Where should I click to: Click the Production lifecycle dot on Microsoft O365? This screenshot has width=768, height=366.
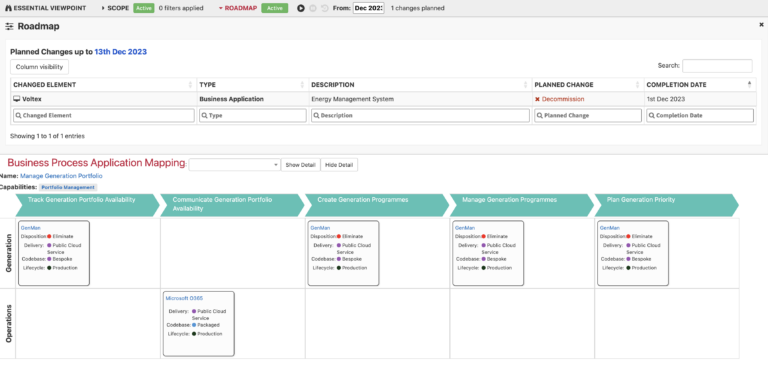194,334
